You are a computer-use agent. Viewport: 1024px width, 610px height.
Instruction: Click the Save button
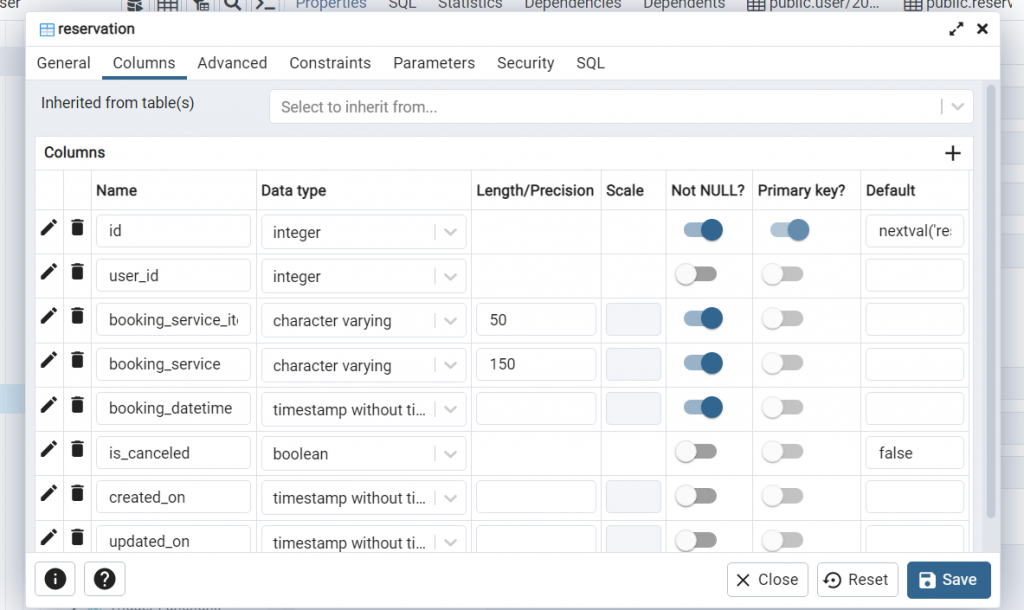click(948, 580)
